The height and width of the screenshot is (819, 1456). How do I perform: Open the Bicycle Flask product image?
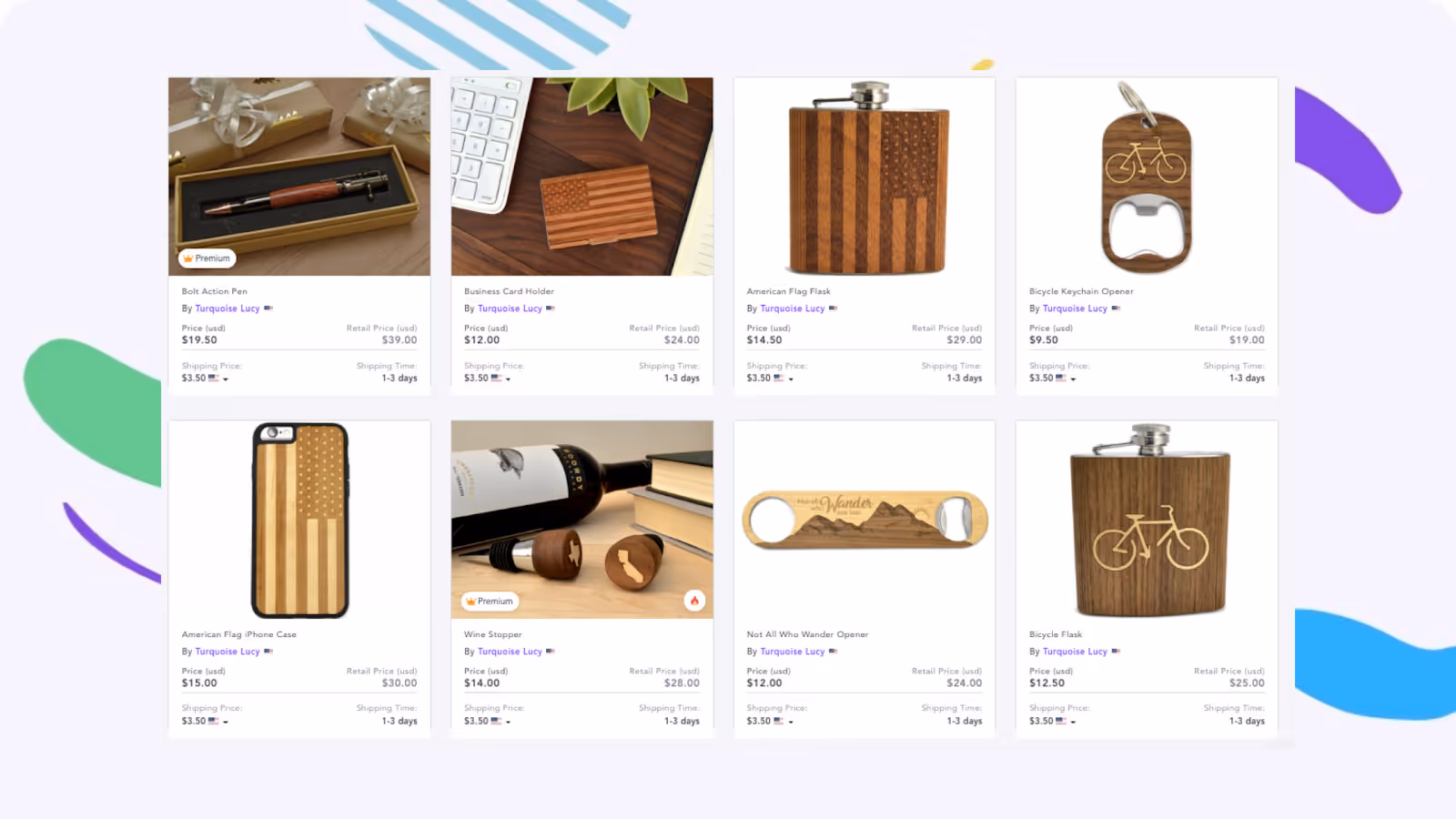point(1147,520)
